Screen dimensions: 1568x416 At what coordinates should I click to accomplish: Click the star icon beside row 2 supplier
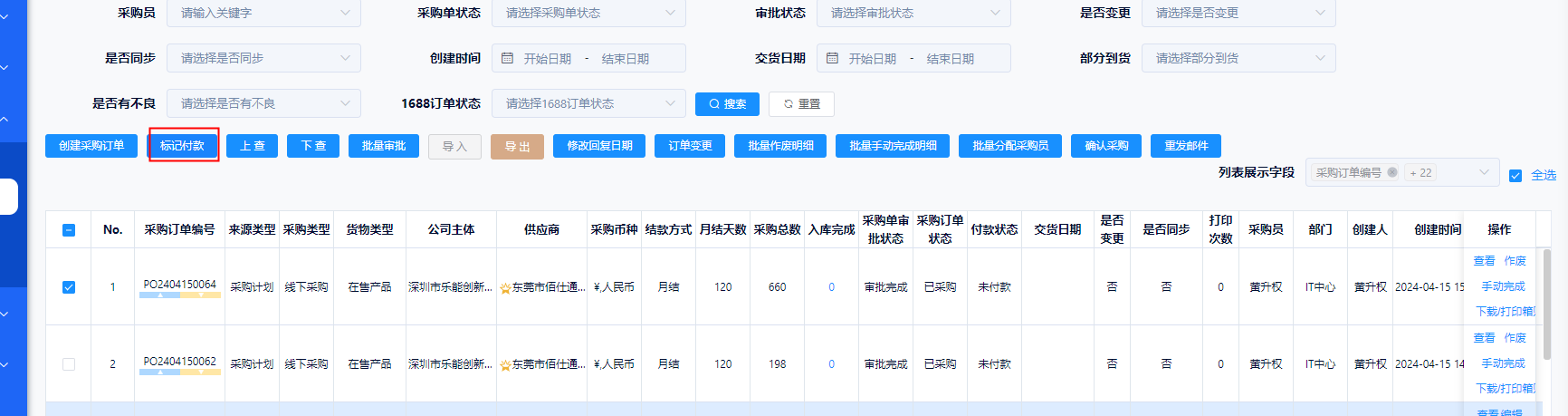(505, 365)
